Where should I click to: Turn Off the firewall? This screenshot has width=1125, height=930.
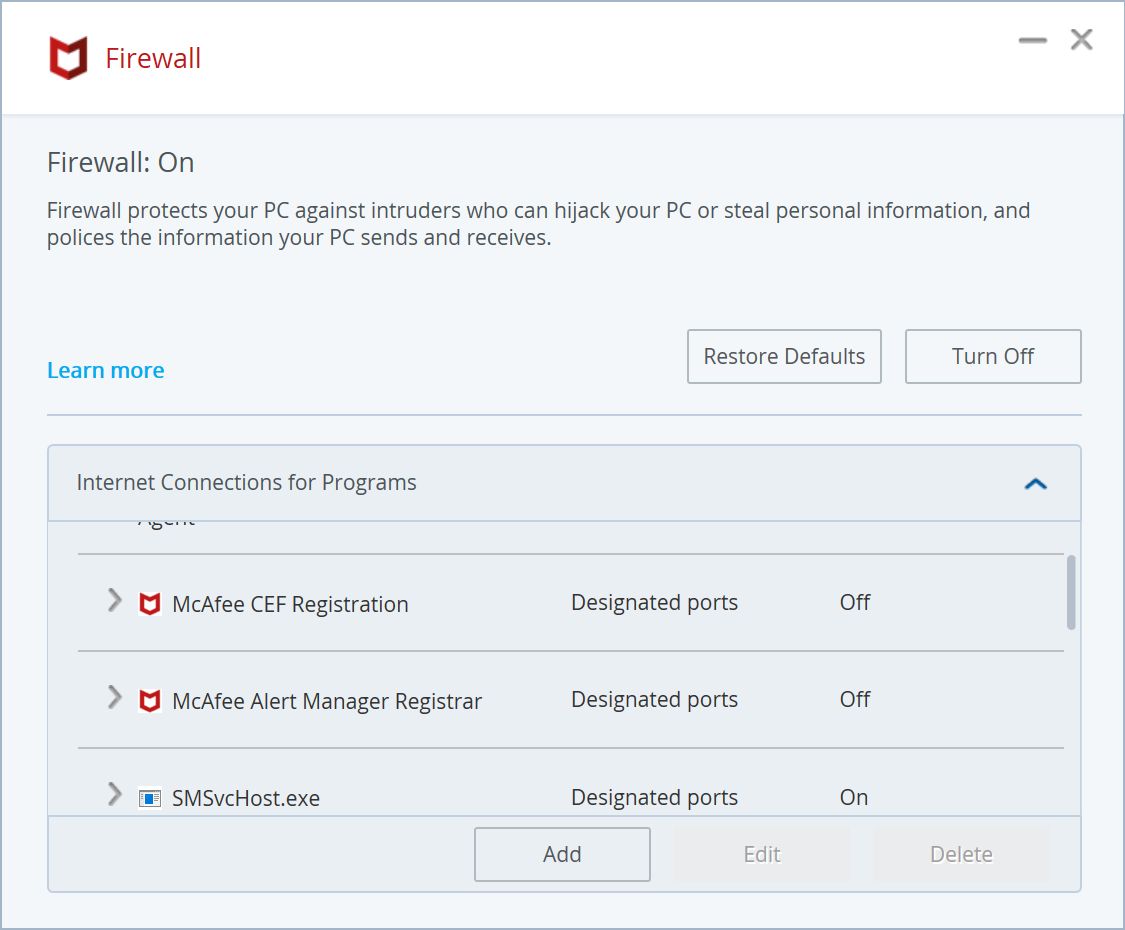point(993,357)
